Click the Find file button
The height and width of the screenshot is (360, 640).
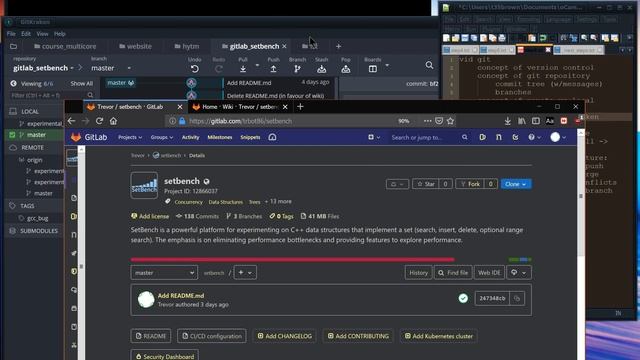pos(453,273)
